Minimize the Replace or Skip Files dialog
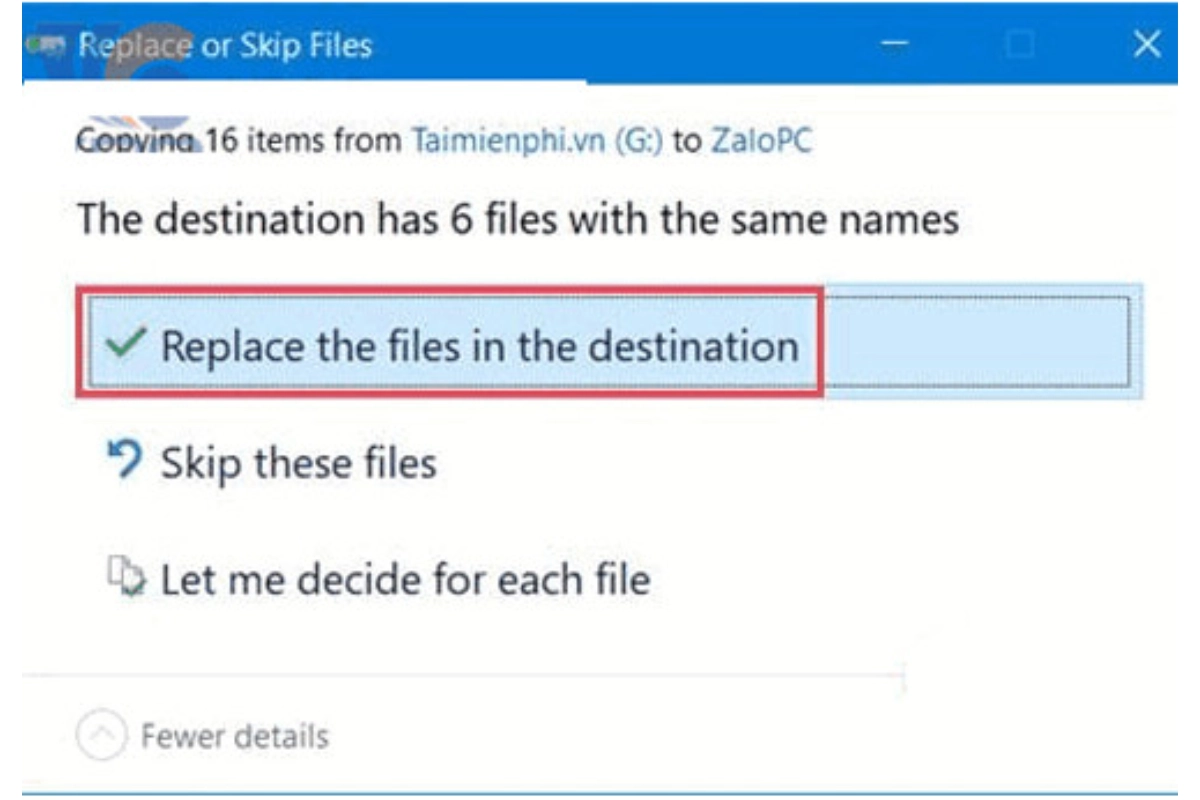Screen dimensions: 1200x800 (x=898, y=45)
